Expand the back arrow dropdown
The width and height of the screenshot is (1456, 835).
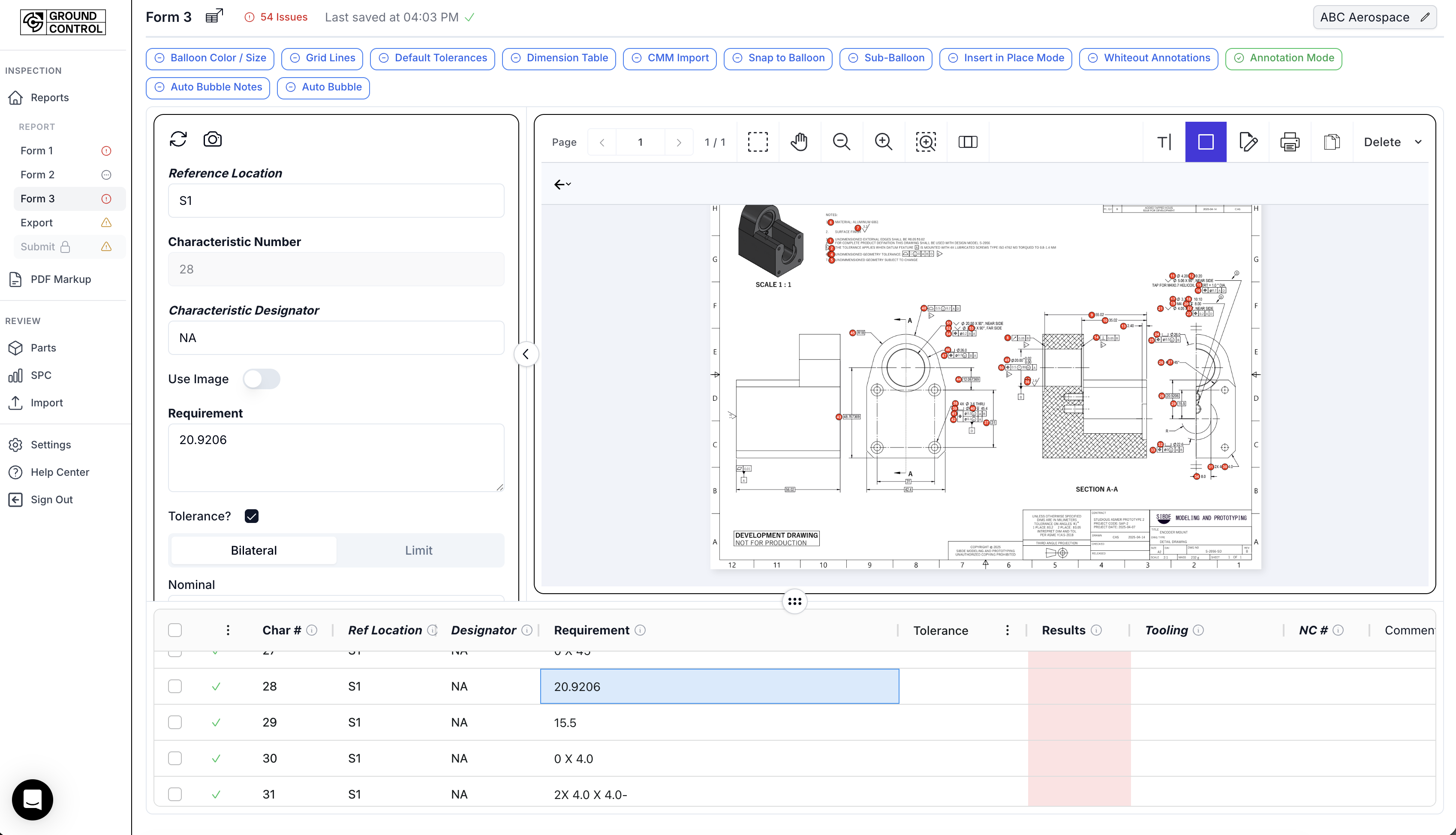(563, 184)
